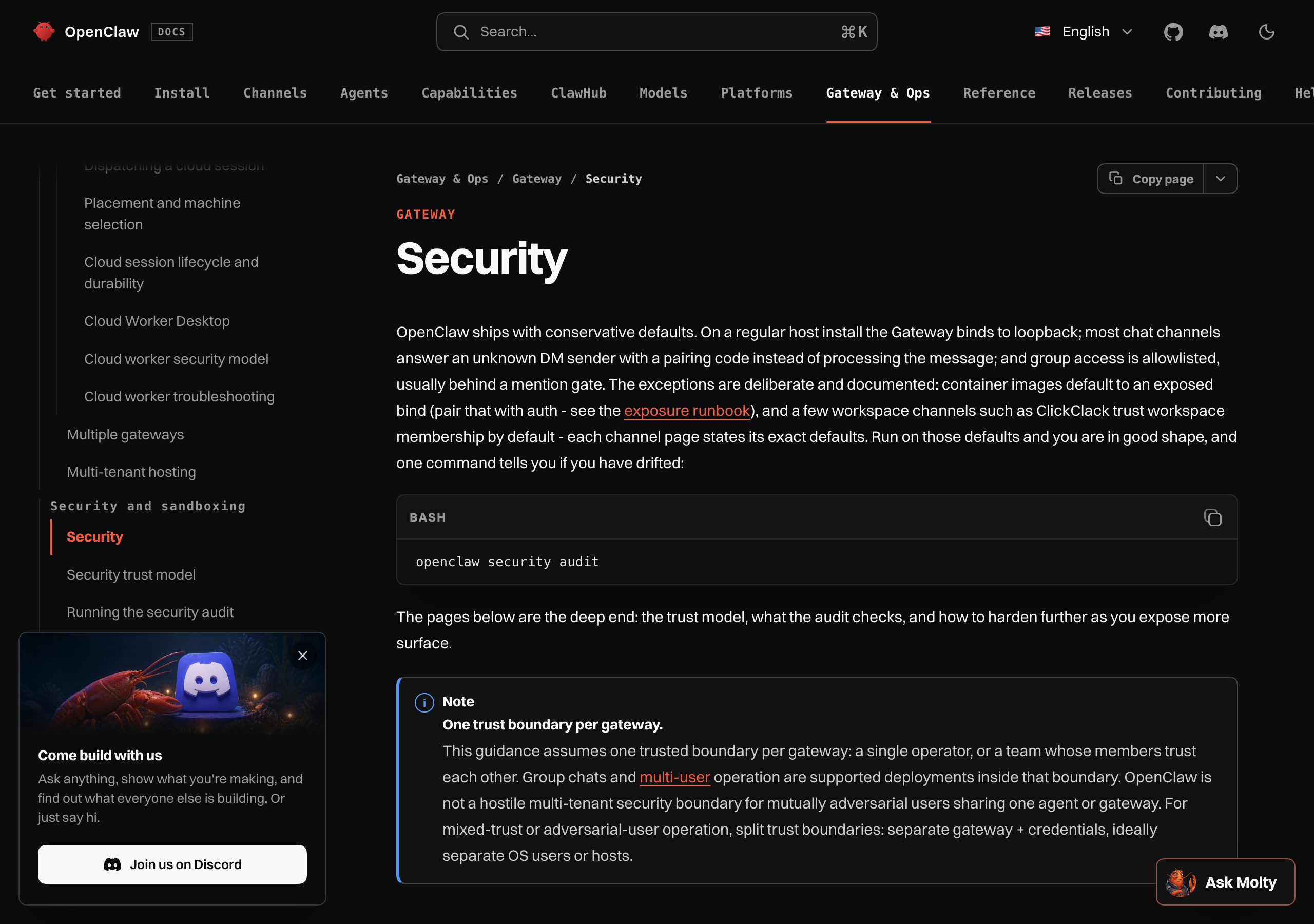Follow the multi-user link in the note
1314x924 pixels.
pyautogui.click(x=675, y=777)
